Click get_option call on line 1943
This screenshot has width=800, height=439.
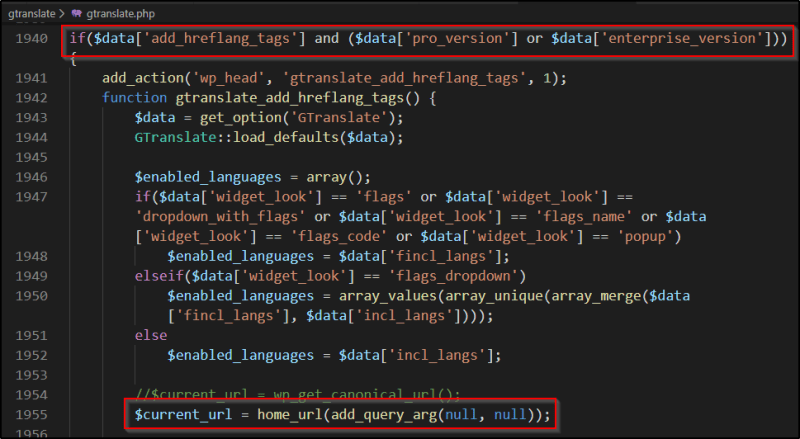pos(241,118)
